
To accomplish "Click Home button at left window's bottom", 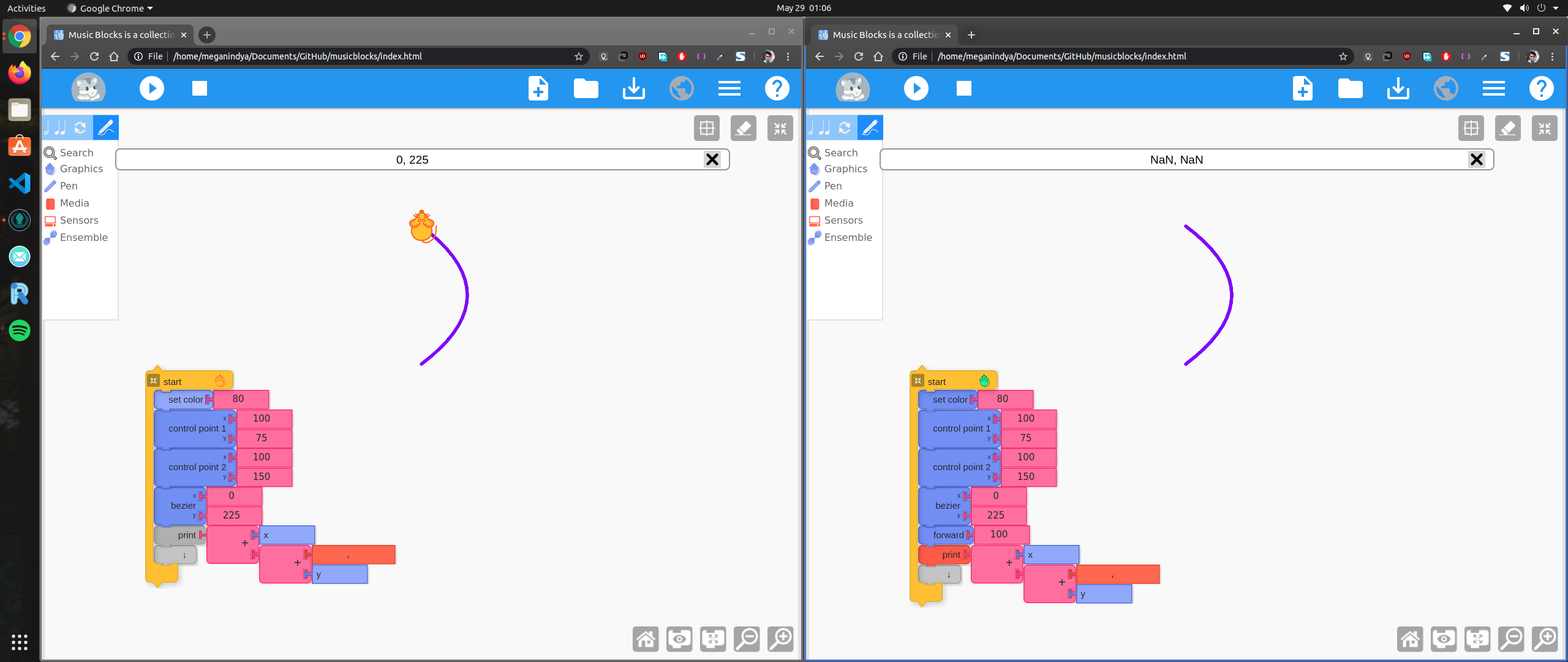I will (646, 639).
